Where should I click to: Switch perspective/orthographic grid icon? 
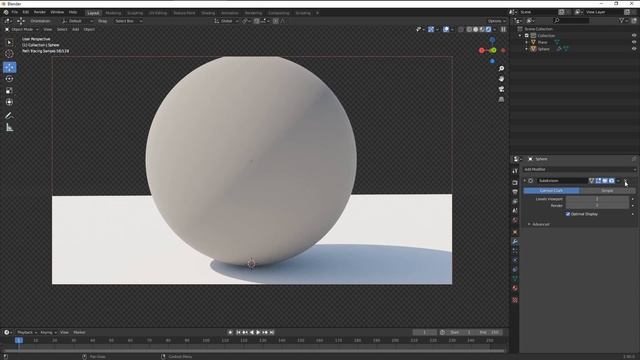[501, 99]
